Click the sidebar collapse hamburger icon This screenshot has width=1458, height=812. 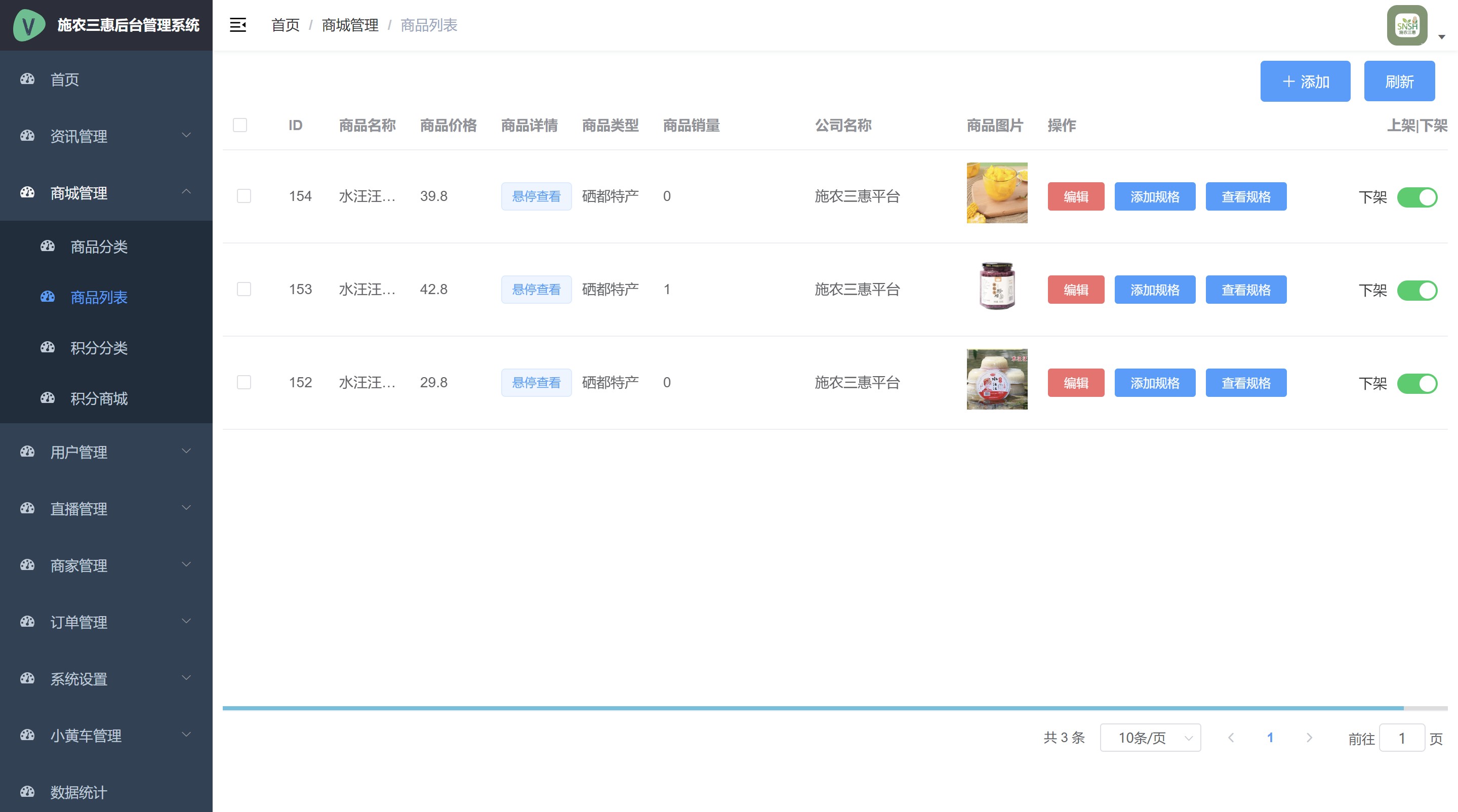point(238,25)
